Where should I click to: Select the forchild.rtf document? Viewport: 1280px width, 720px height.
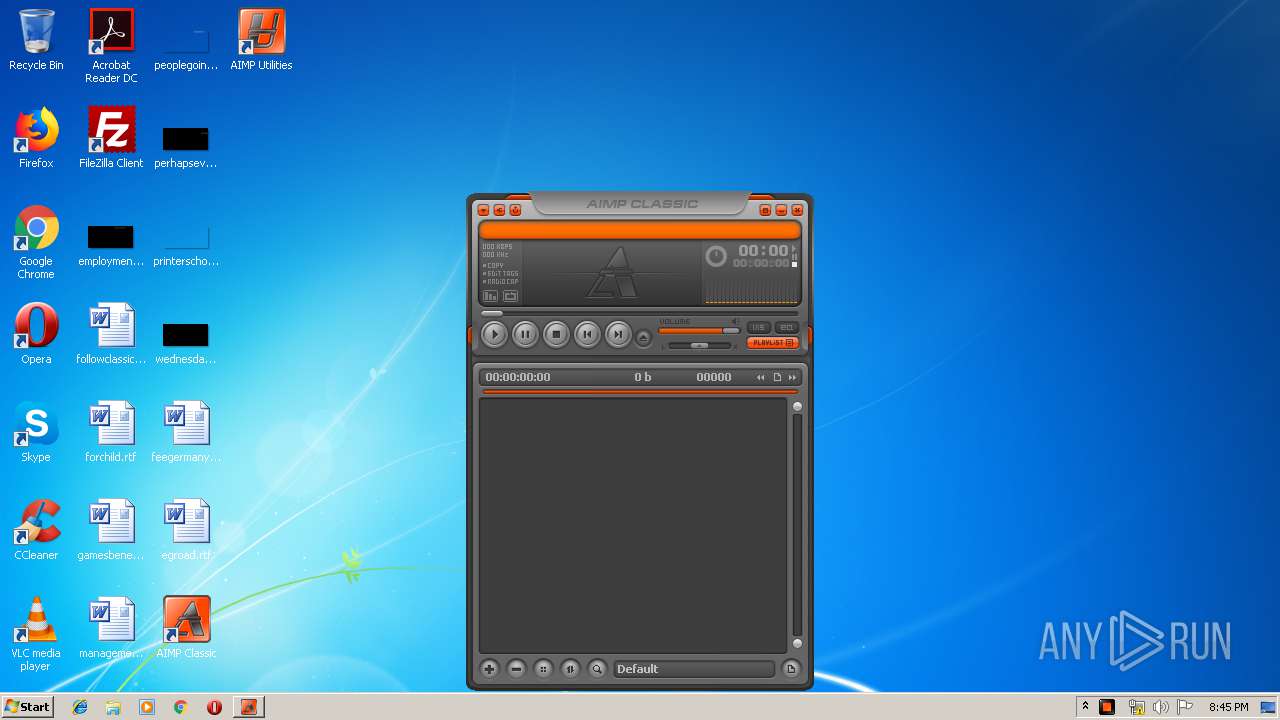tap(111, 432)
